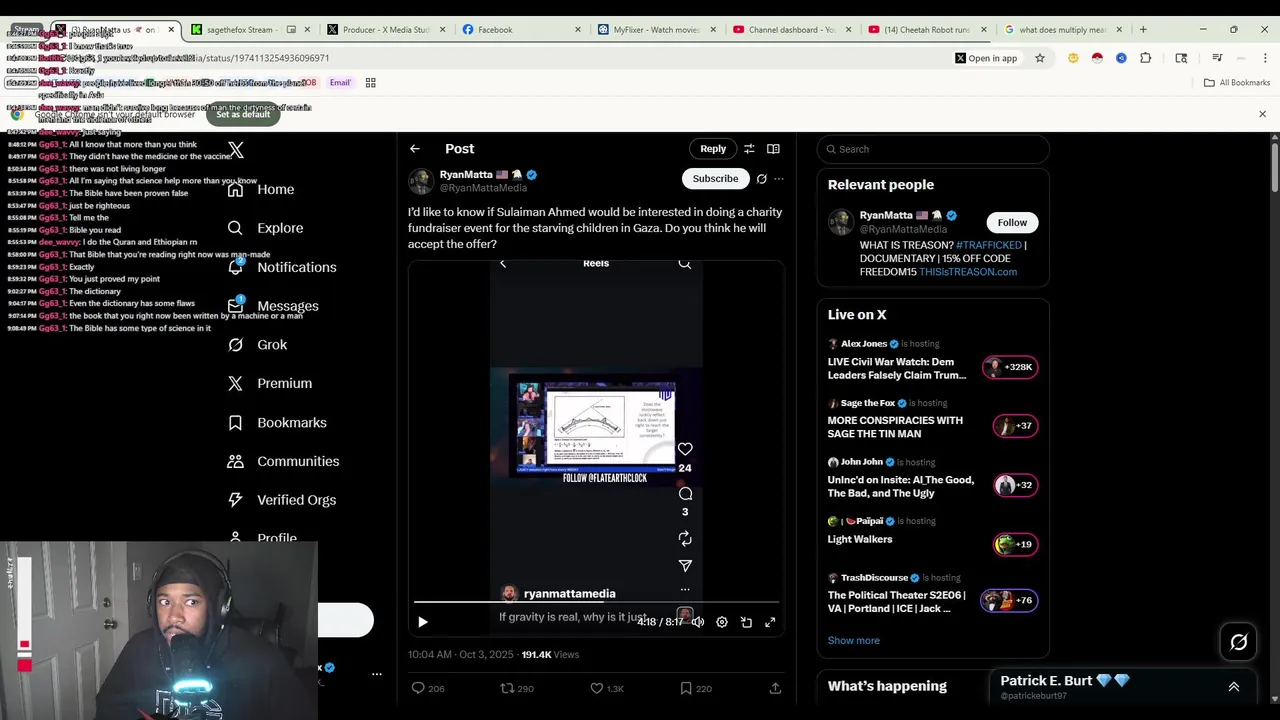
Task: Bookmark the post, 220 bookmarks
Action: click(x=695, y=688)
